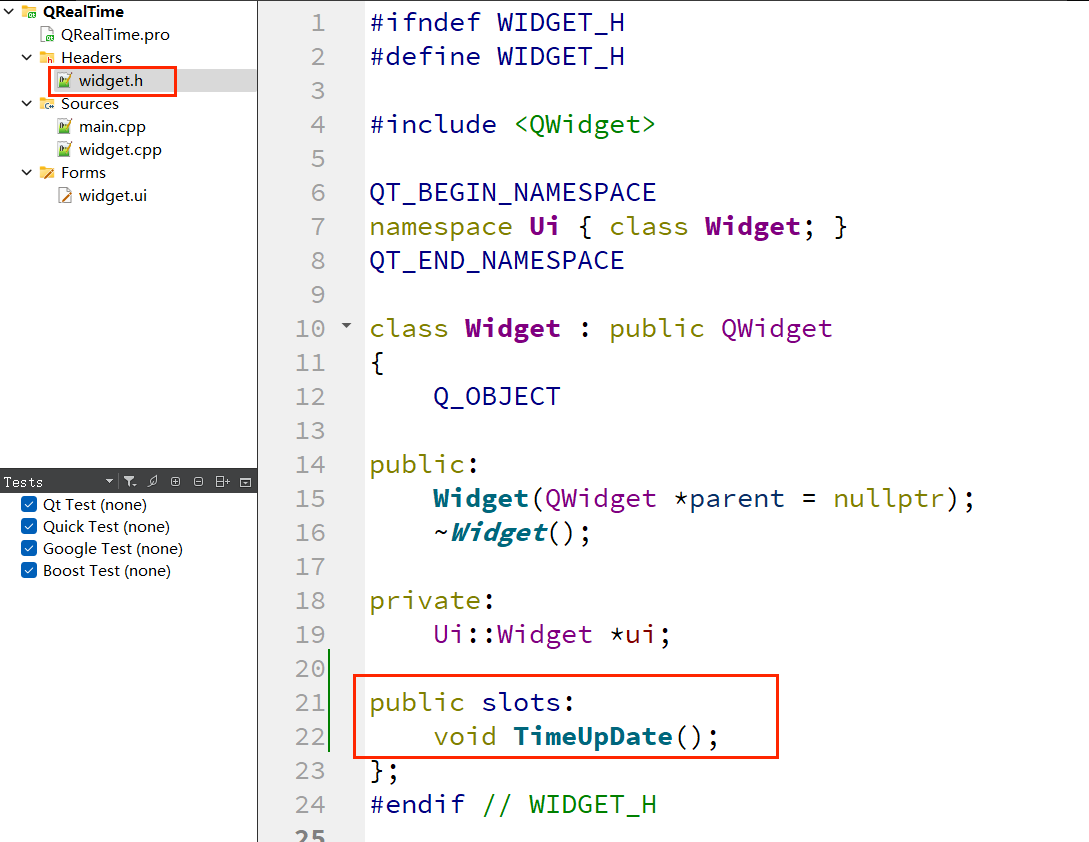The image size is (1089, 842).
Task: Click '#endif' on line 24
Action: pos(417,804)
